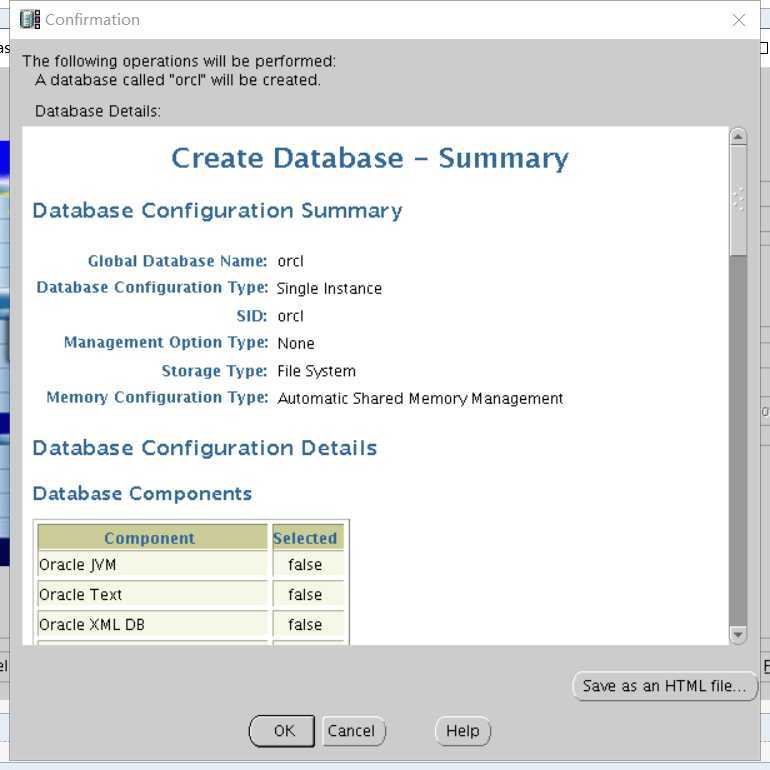
Task: Click the scroll down arrow of the summary pane
Action: click(x=738, y=635)
